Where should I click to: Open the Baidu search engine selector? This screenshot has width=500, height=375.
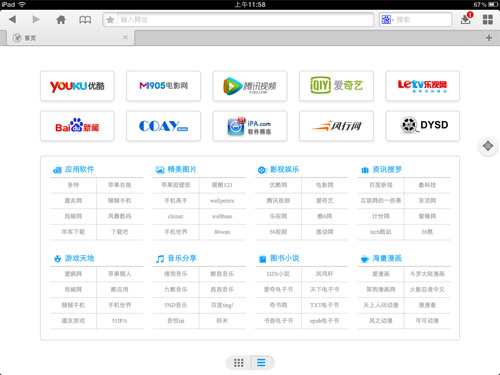click(x=387, y=20)
